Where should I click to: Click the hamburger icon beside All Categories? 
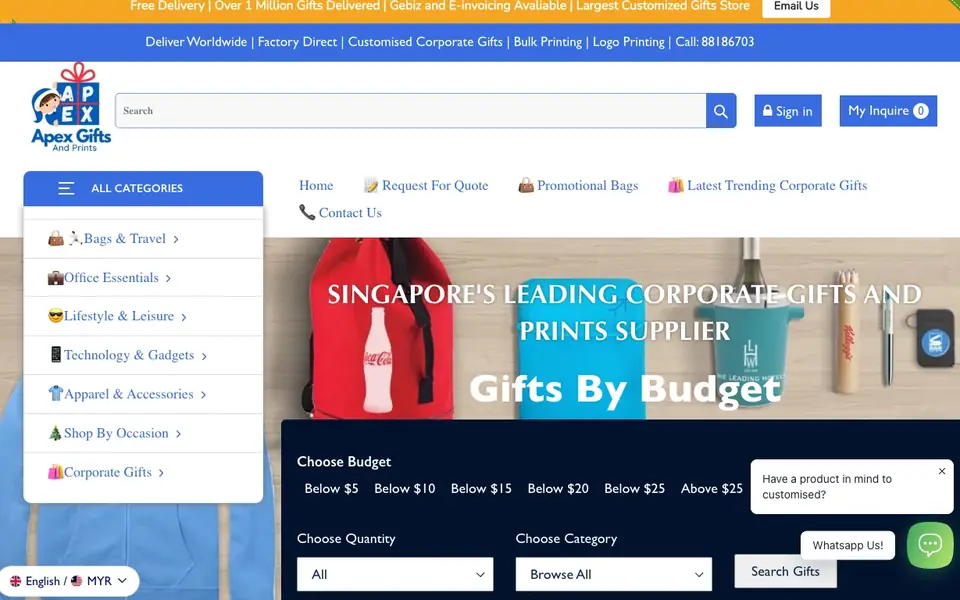coord(66,188)
